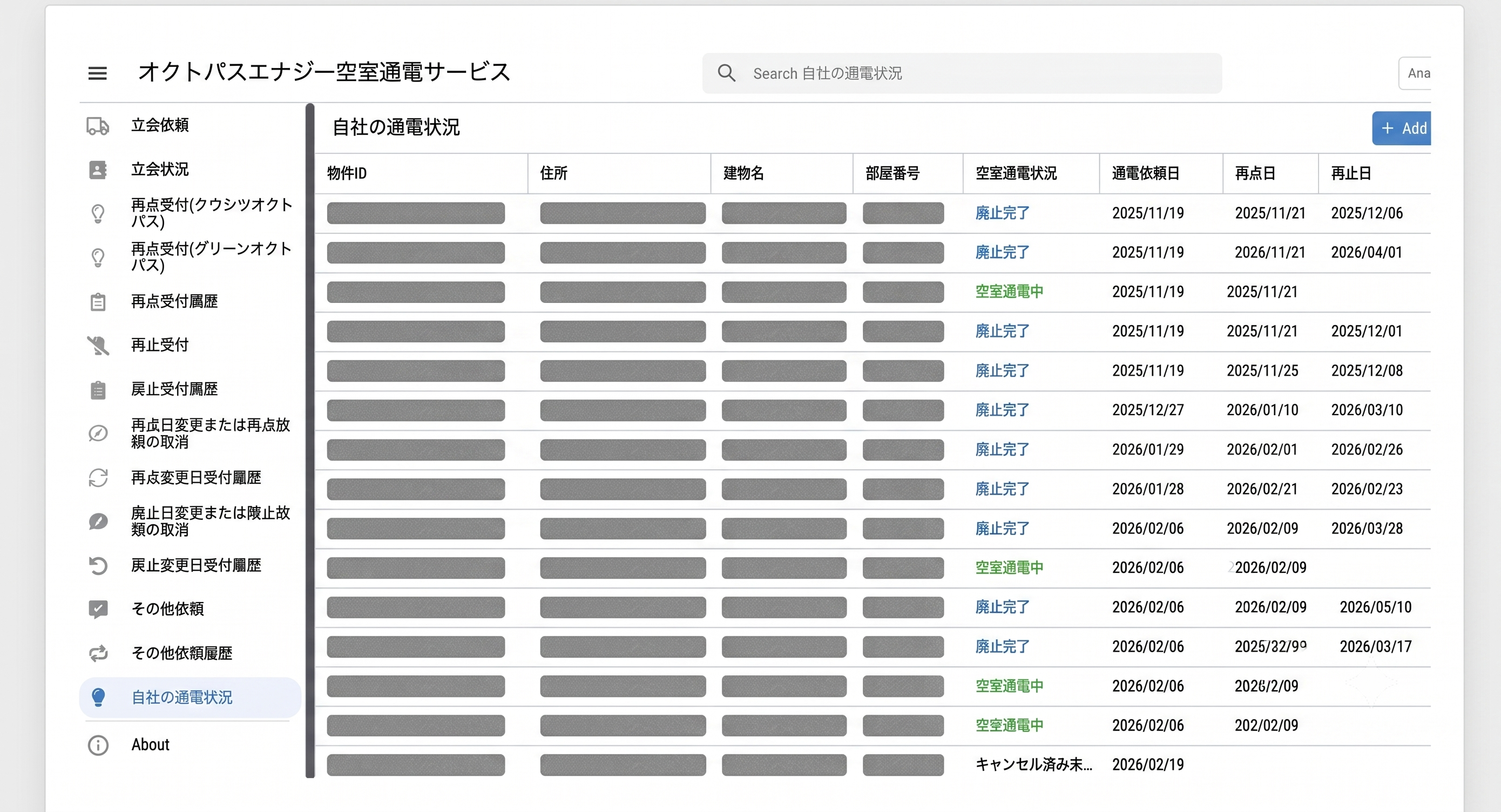Viewport: 1501px width, 812px height.
Task: Sort by the 再点日 column header
Action: [x=1255, y=173]
